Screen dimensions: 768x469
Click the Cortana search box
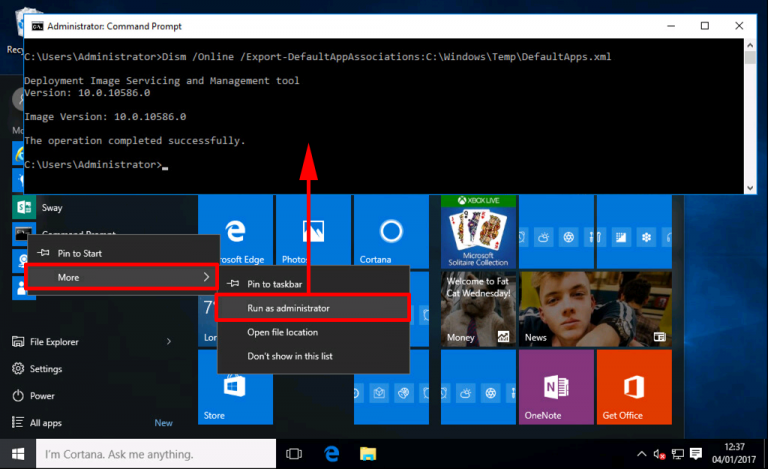pyautogui.click(x=156, y=454)
